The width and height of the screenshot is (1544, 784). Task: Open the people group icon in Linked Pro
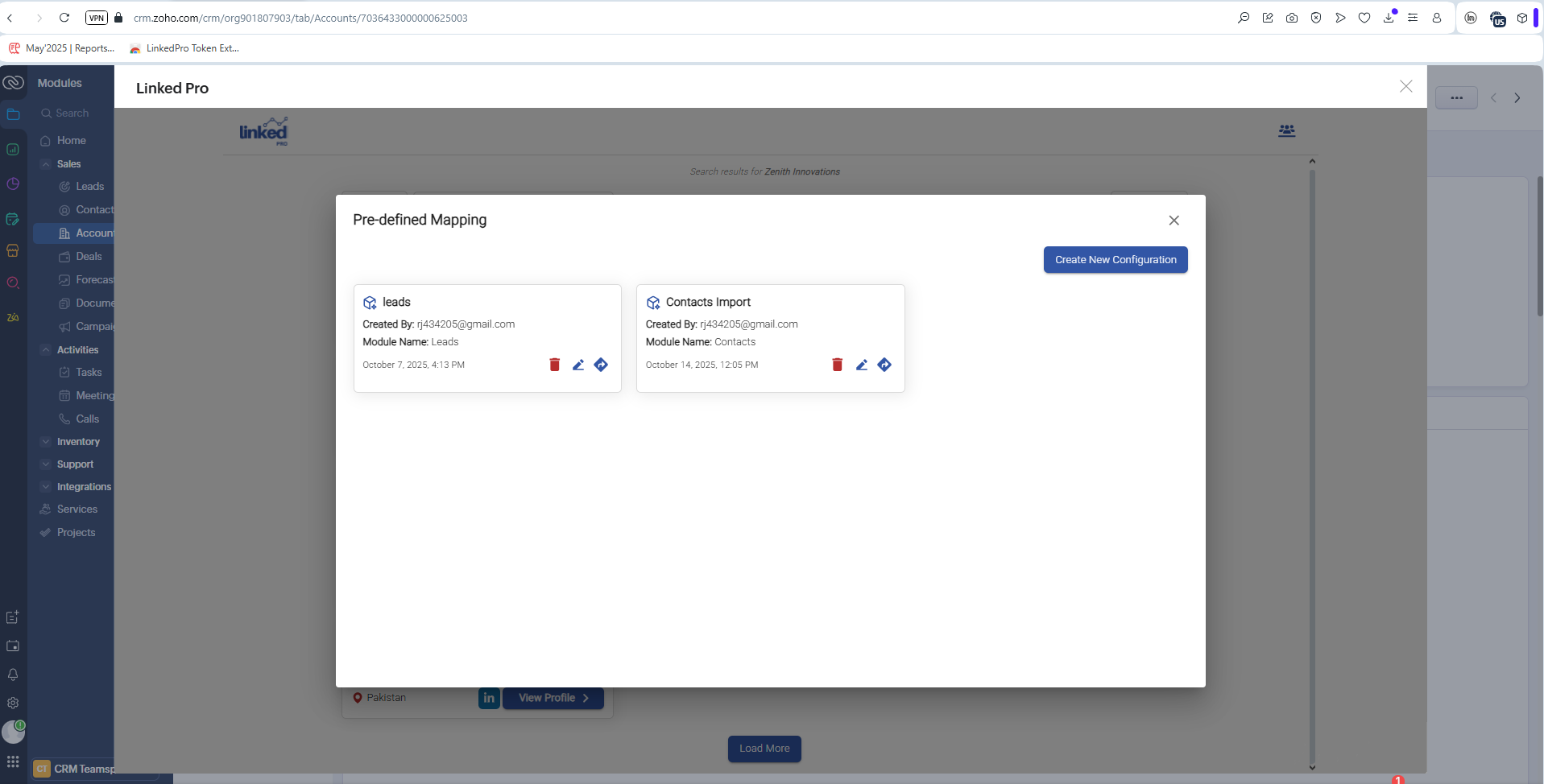(1286, 130)
